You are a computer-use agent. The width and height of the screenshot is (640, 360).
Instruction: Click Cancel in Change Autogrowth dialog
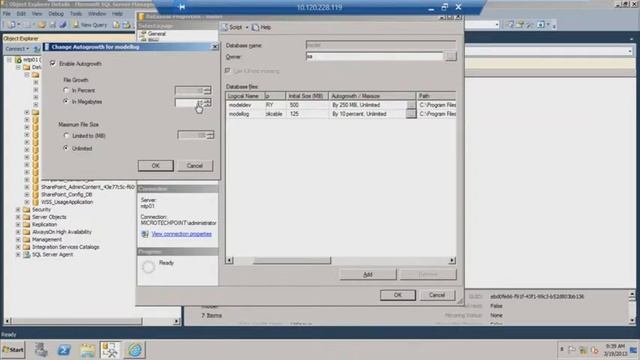(x=195, y=166)
